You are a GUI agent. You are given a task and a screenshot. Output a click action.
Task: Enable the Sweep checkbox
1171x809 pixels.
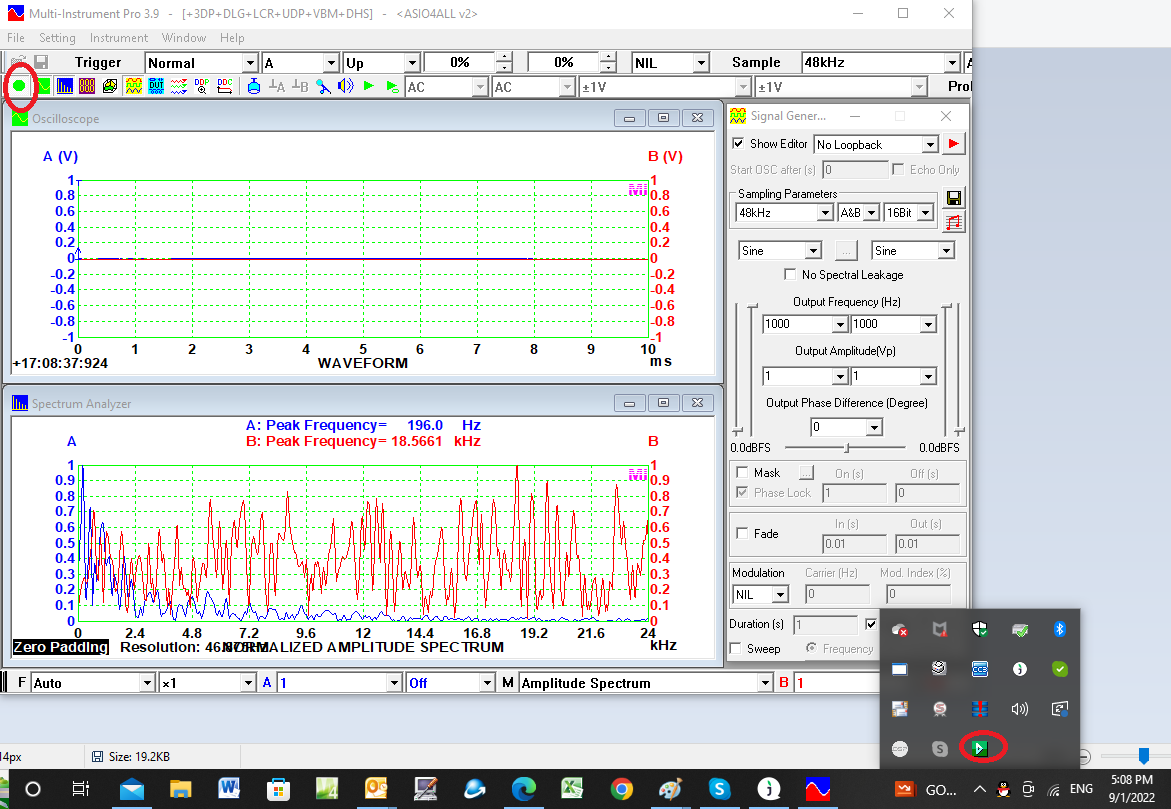(x=736, y=648)
